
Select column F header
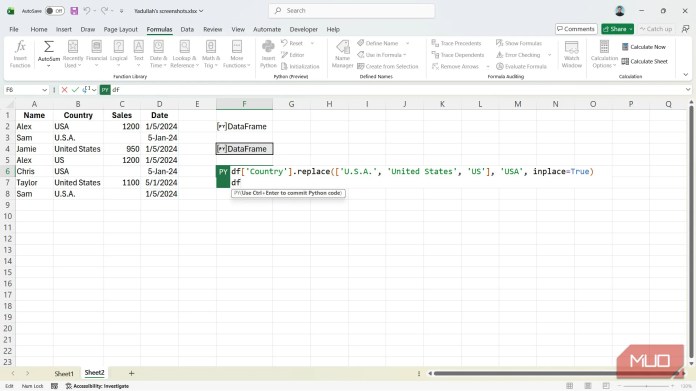click(245, 104)
